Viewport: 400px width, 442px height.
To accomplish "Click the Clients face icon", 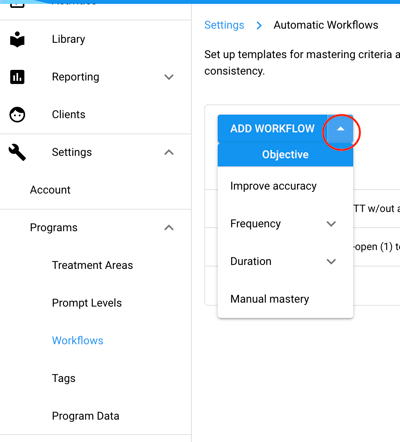I will click(x=17, y=115).
